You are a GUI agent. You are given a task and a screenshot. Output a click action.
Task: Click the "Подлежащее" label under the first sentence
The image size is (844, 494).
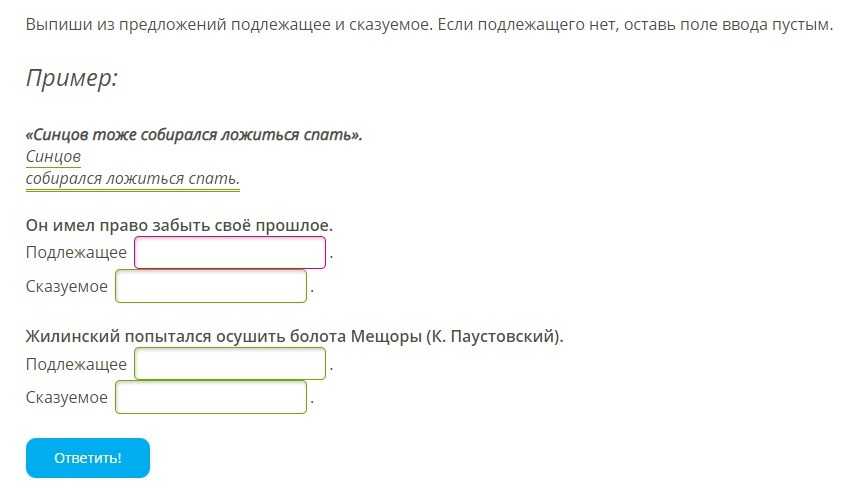76,252
